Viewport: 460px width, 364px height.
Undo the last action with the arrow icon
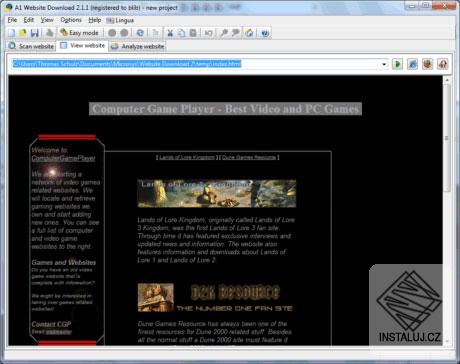click(x=209, y=33)
